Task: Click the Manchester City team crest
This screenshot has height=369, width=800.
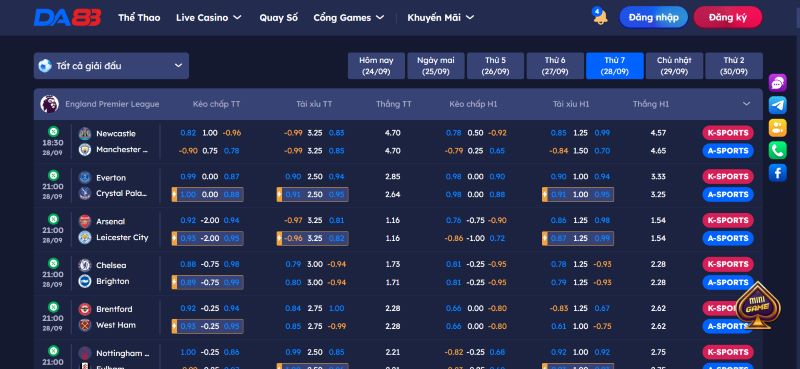Action: coord(85,150)
